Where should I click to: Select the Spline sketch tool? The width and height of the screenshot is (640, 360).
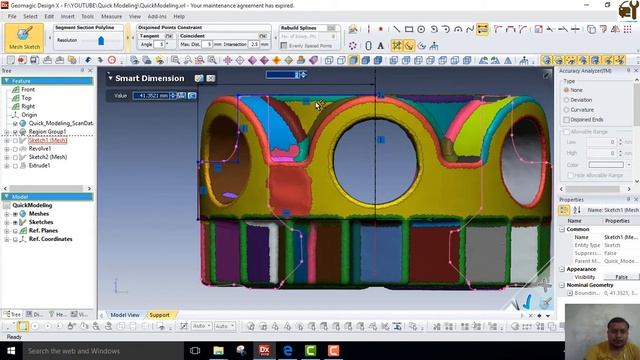point(470,29)
